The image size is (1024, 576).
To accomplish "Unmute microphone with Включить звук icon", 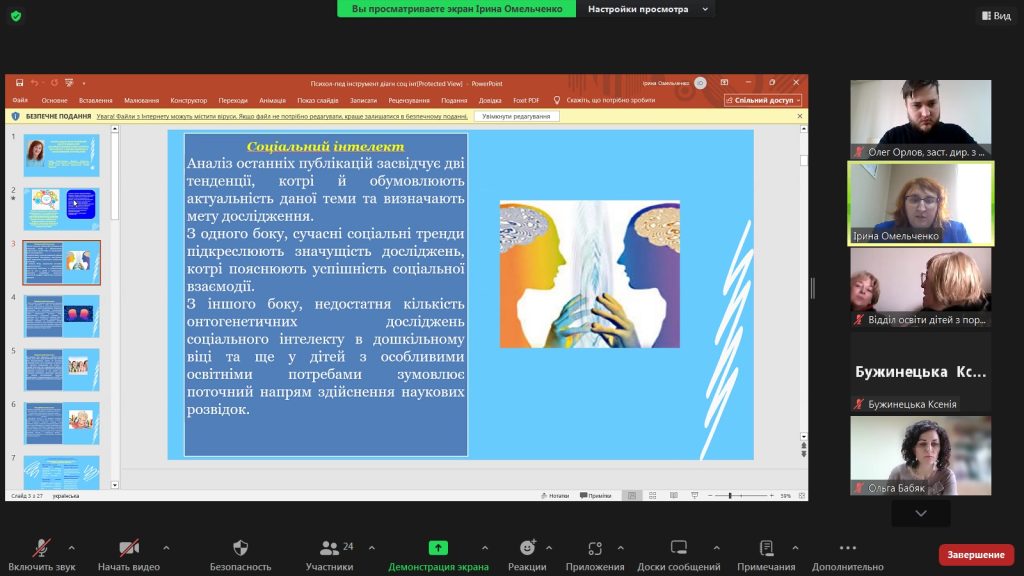I will [x=42, y=548].
